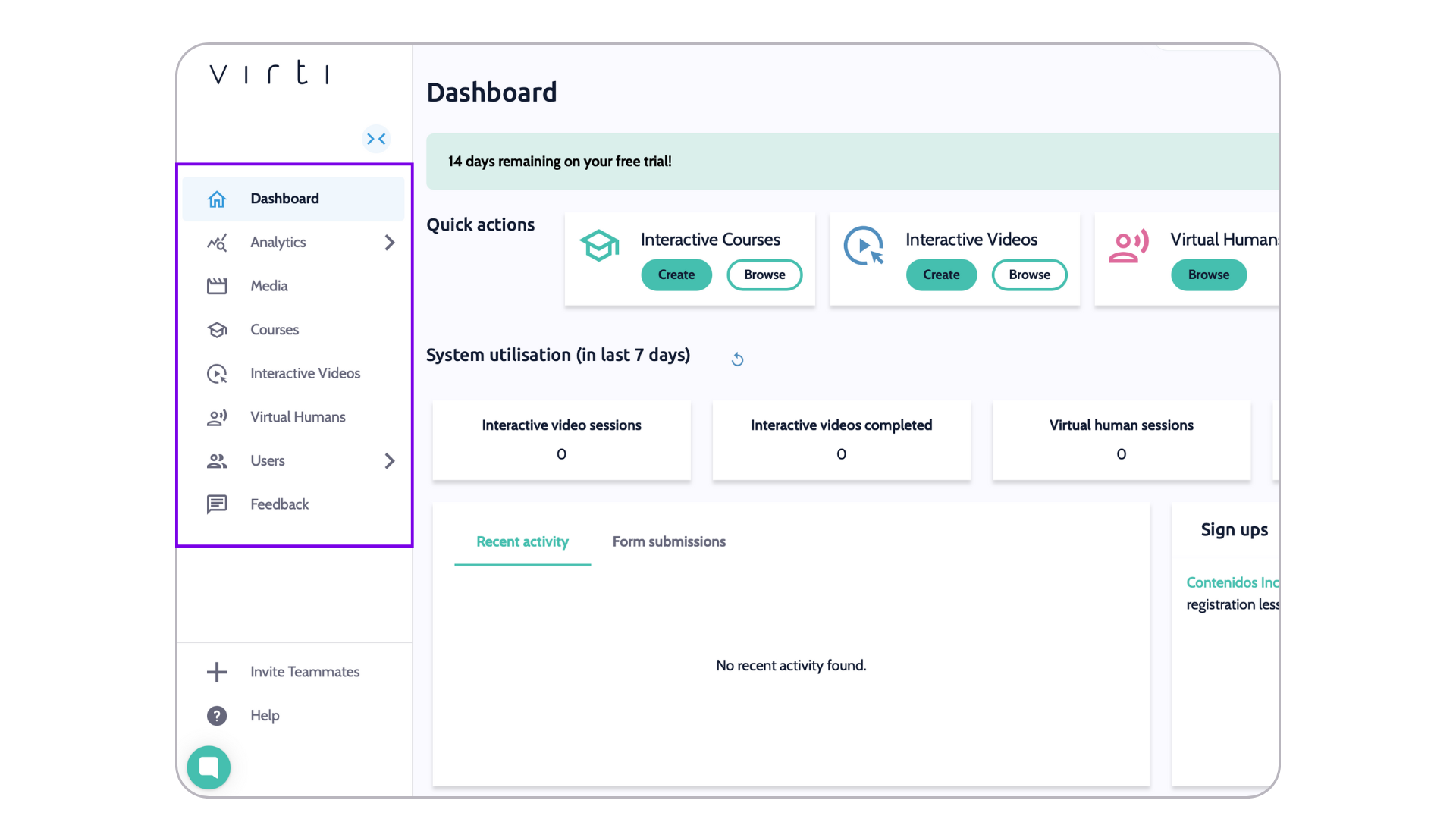
Task: Click the Interactive video sessions stat card
Action: coord(561,440)
